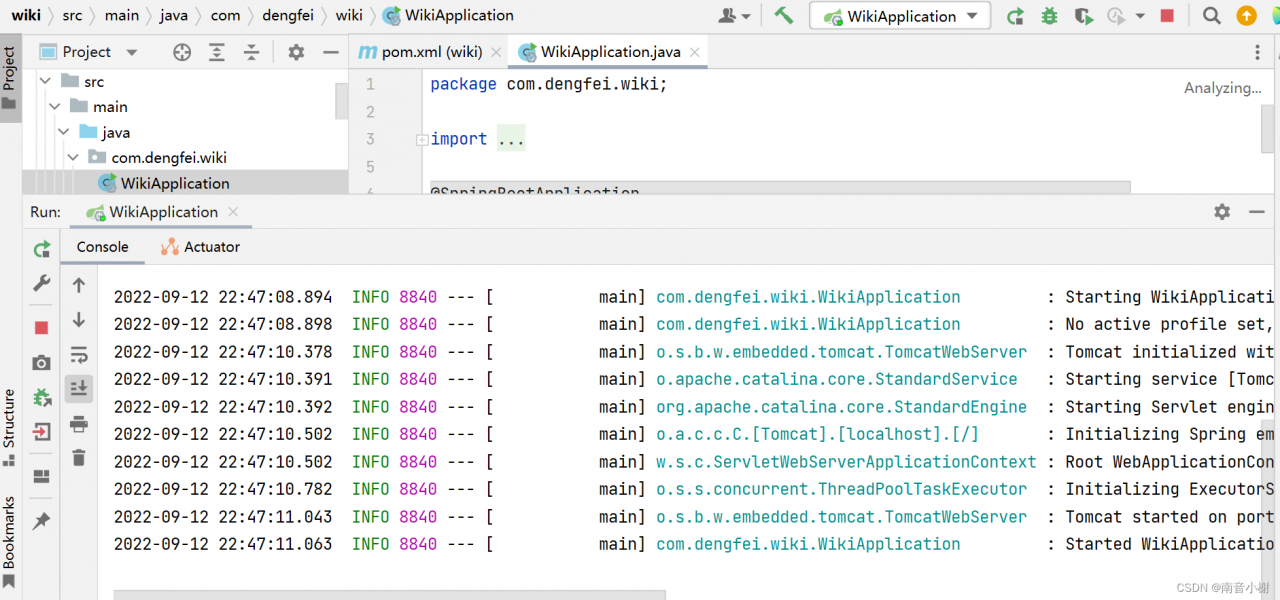
Task: Open WikiApplication run configuration dropdown
Action: click(x=900, y=16)
